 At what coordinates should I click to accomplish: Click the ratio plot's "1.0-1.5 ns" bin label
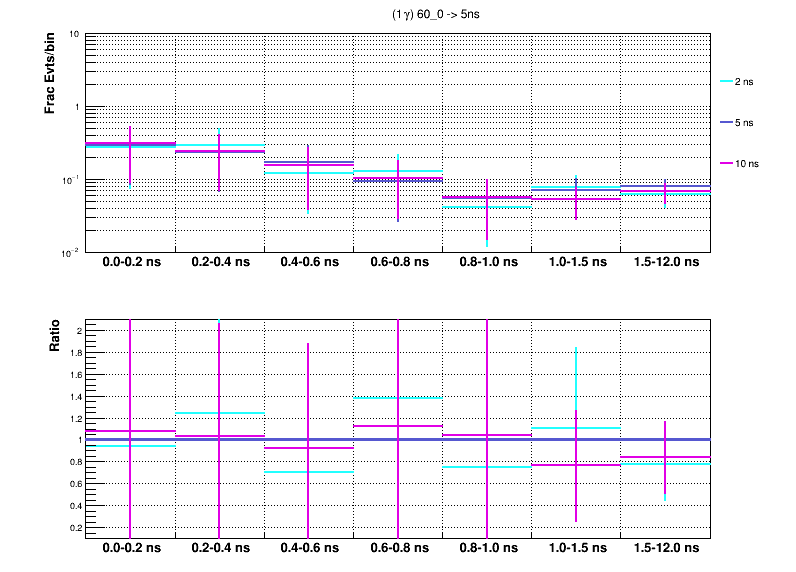pos(576,549)
